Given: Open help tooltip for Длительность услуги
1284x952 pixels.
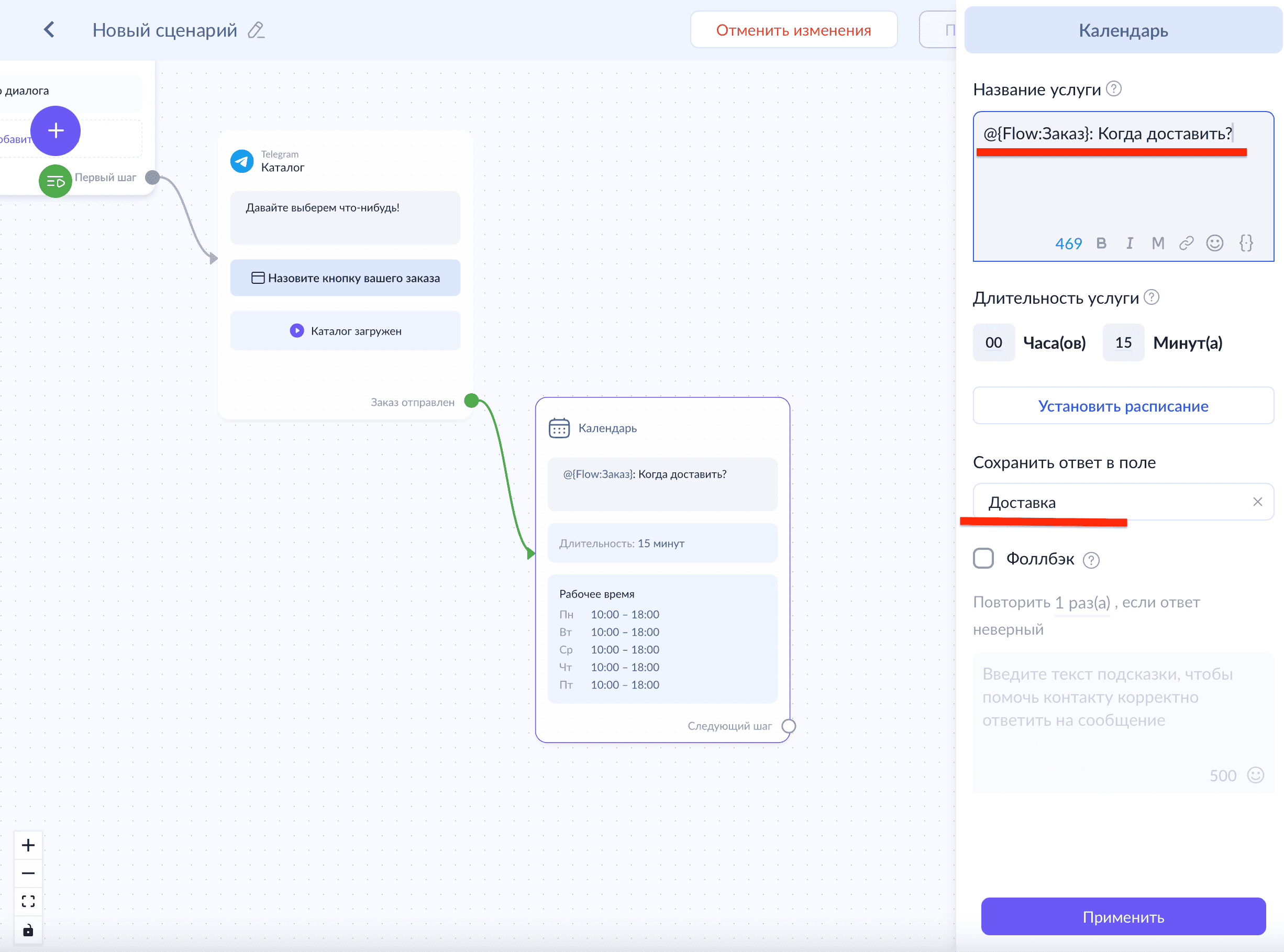Looking at the screenshot, I should point(1152,297).
